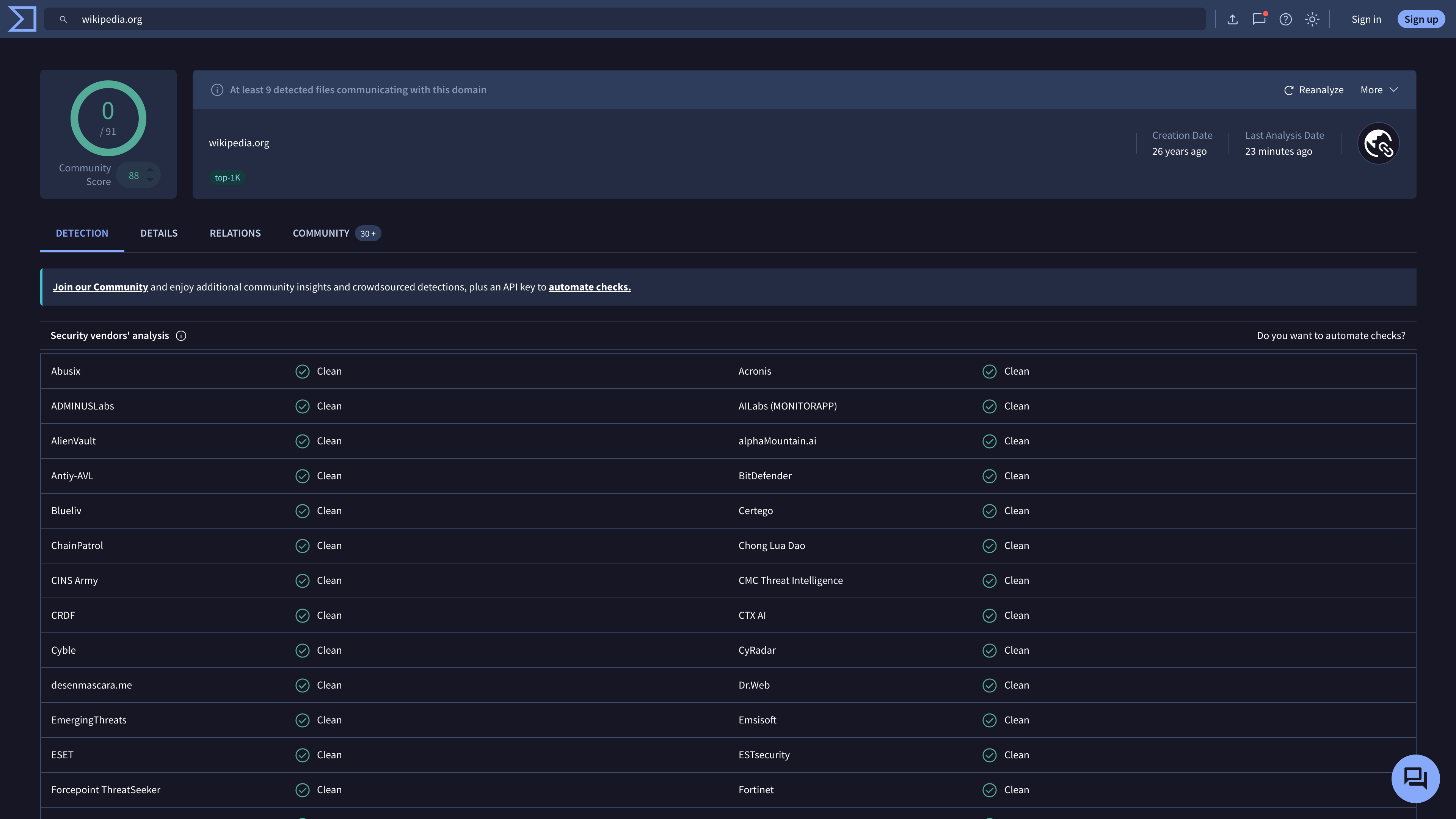Click the ChainPatrol clean checkmark icon
Screen dimensions: 1456x819
point(303,546)
